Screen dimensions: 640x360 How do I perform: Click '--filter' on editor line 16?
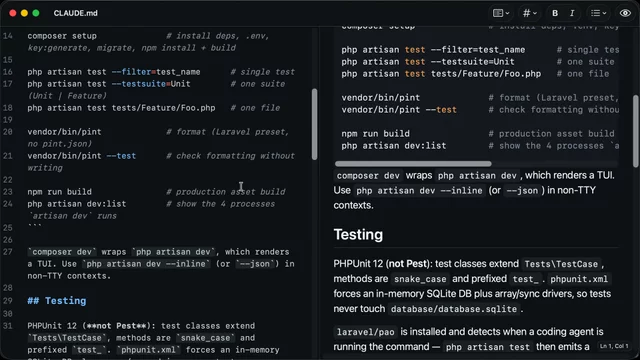(131, 72)
